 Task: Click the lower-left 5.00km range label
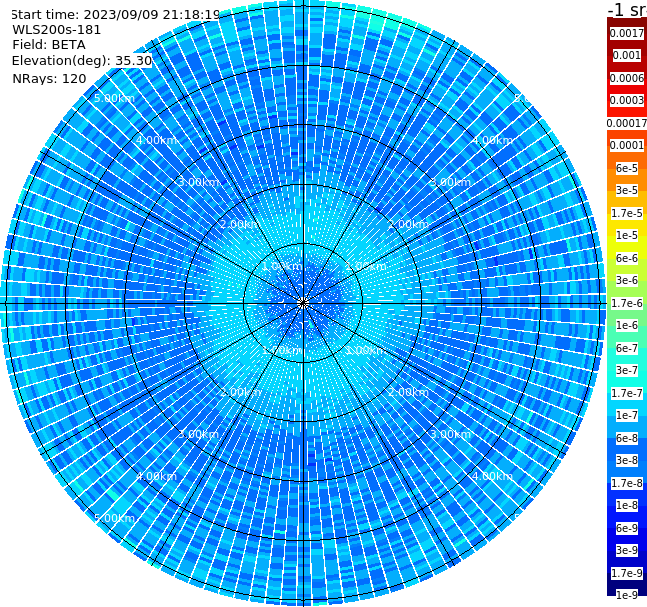click(x=114, y=518)
